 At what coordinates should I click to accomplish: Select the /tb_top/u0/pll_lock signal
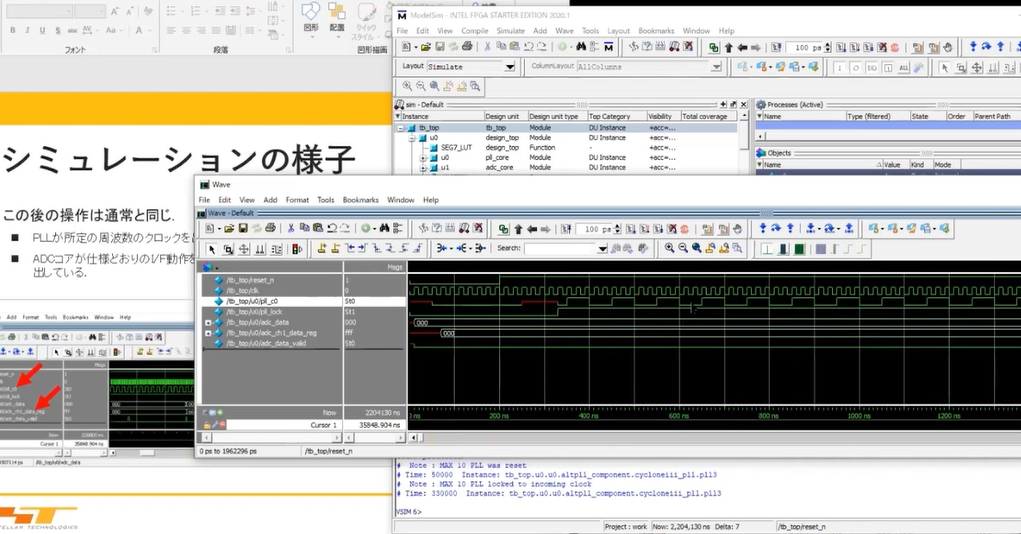click(x=254, y=311)
